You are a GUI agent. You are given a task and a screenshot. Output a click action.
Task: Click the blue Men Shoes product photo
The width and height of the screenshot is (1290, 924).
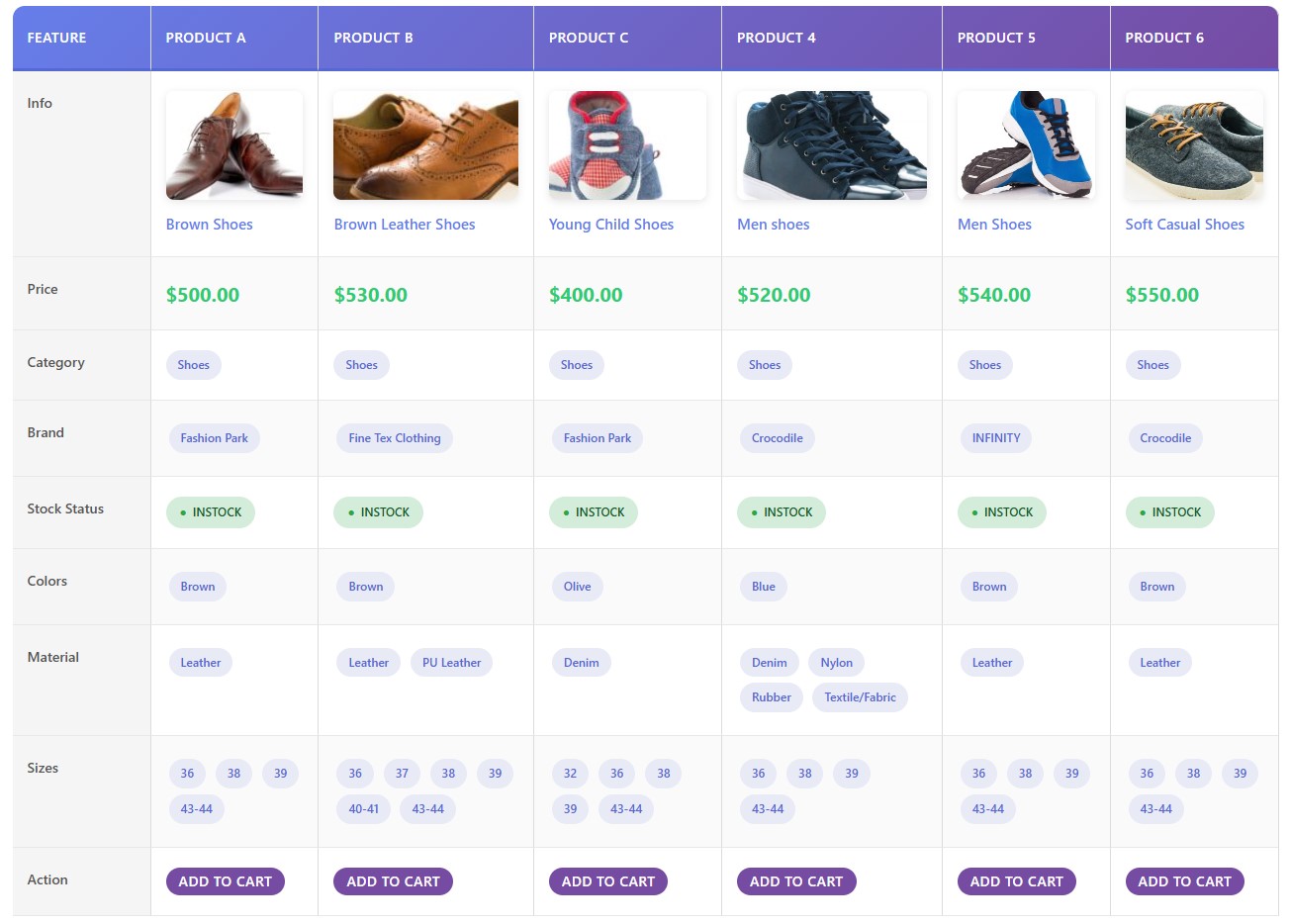click(1026, 143)
